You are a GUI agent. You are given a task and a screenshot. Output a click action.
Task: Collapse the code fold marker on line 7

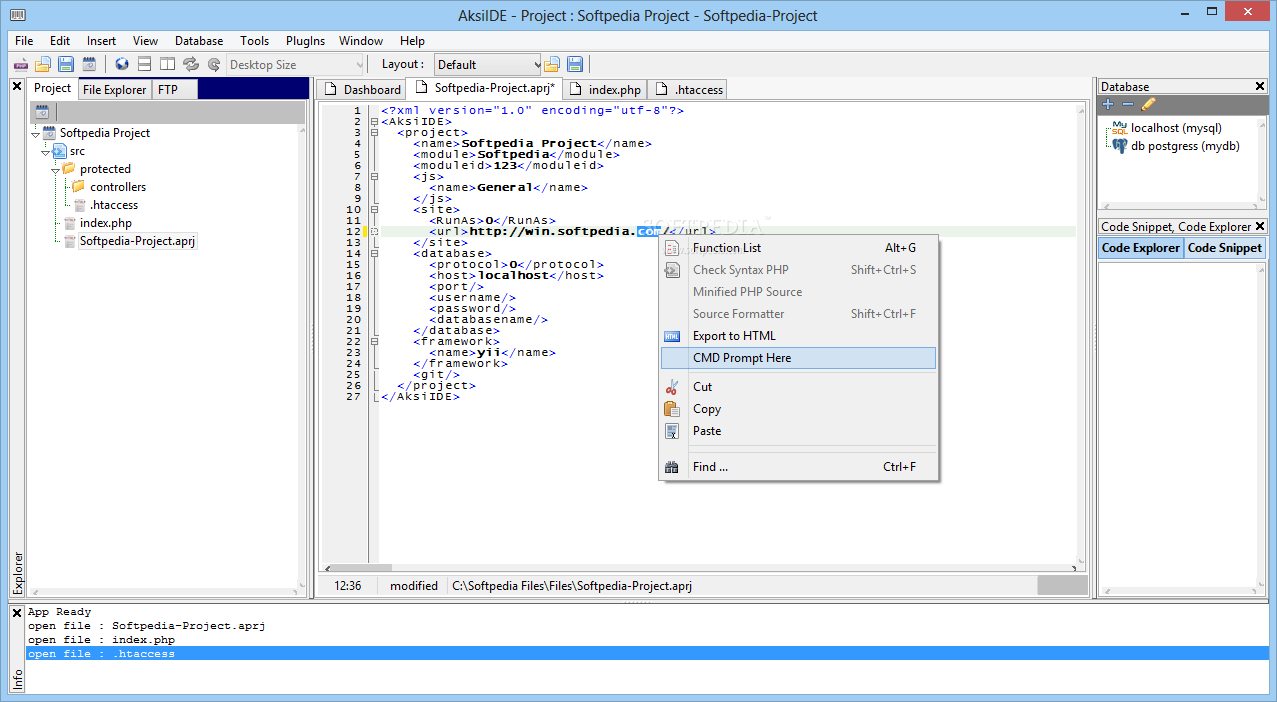[x=374, y=177]
